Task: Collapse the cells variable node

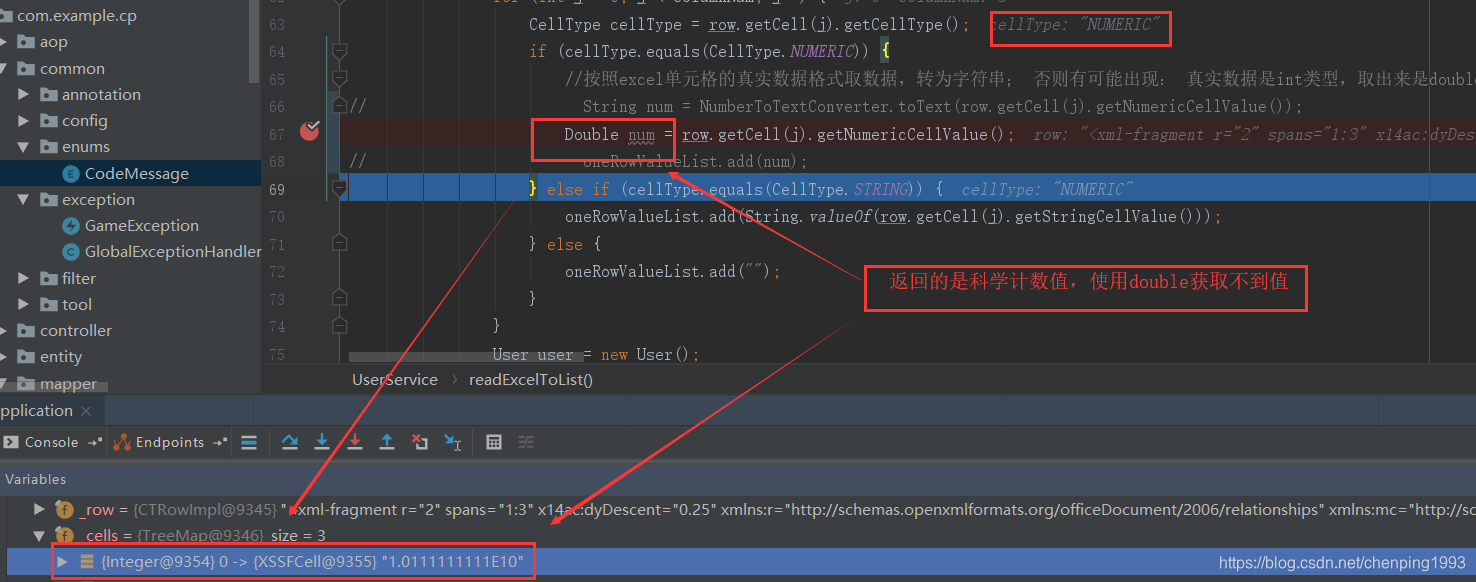Action: (x=40, y=536)
